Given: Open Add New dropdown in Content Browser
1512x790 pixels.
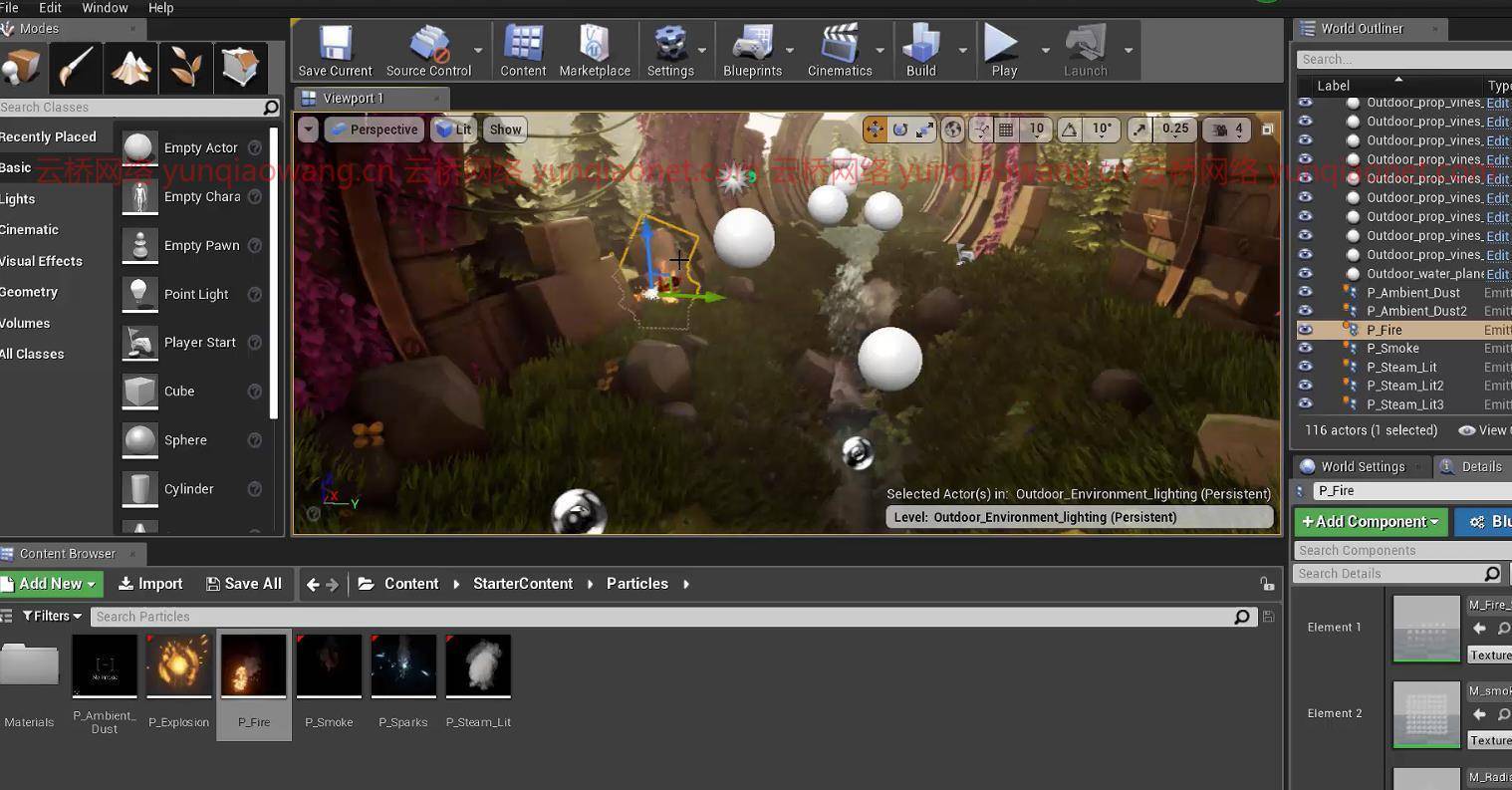Looking at the screenshot, I should click(x=50, y=584).
